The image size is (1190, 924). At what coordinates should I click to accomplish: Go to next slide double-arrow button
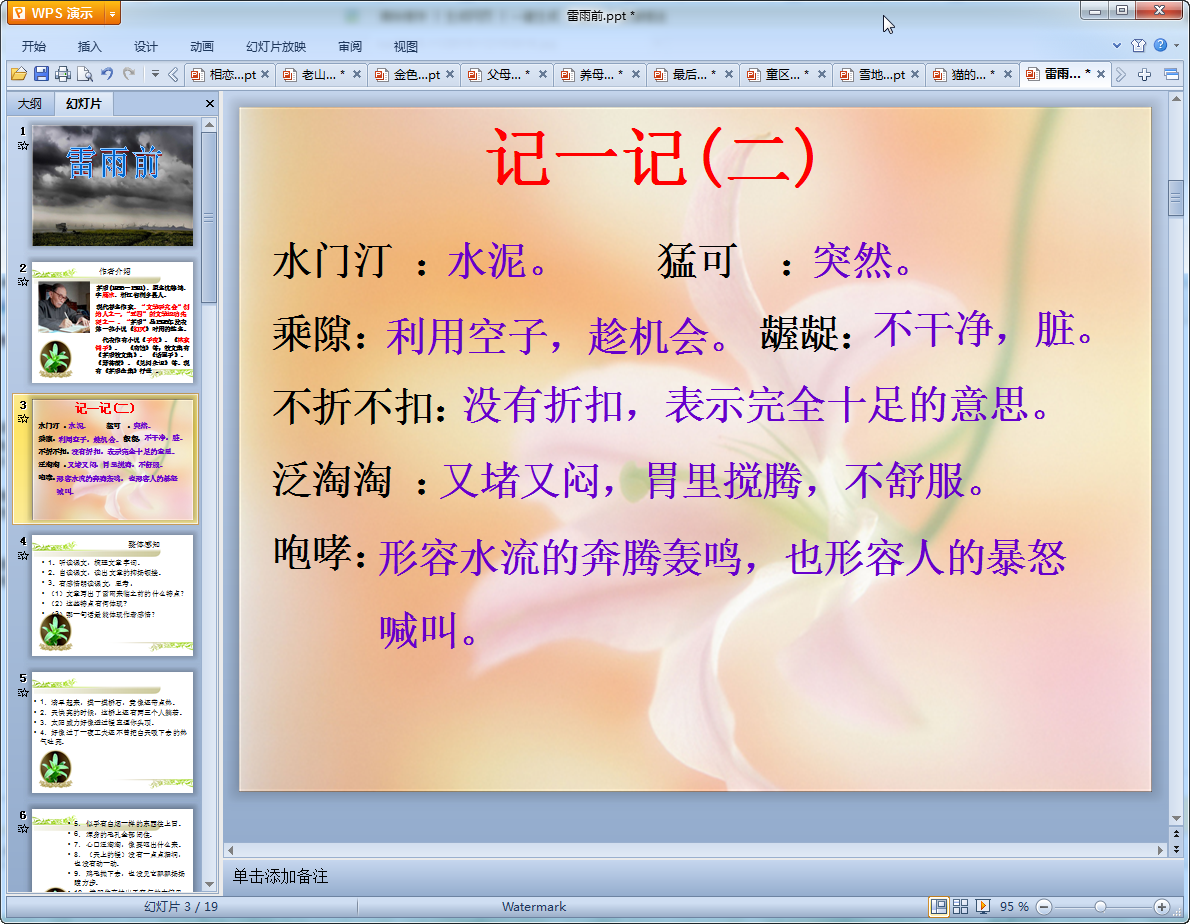1176,849
